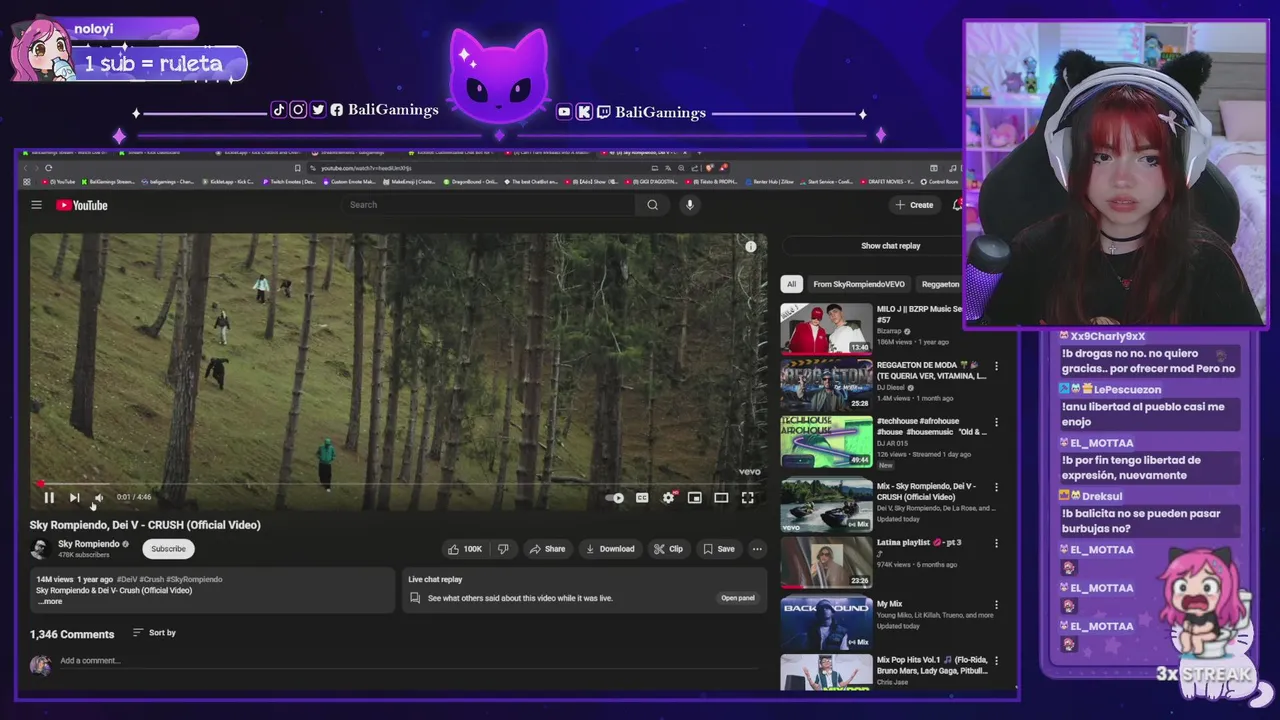Switch to theater mode
Screen dimensions: 1280x720
click(721, 497)
